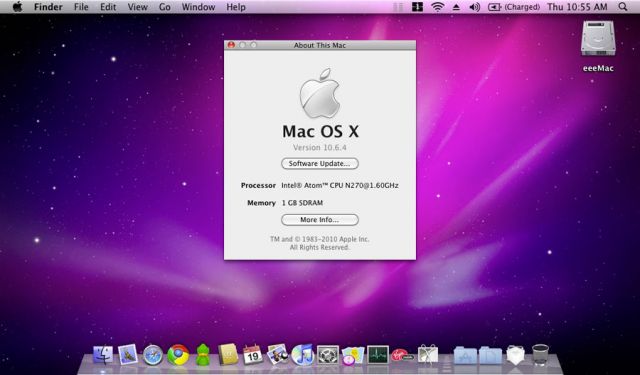
Task: Open the eeeMac hard drive icon
Action: [598, 39]
